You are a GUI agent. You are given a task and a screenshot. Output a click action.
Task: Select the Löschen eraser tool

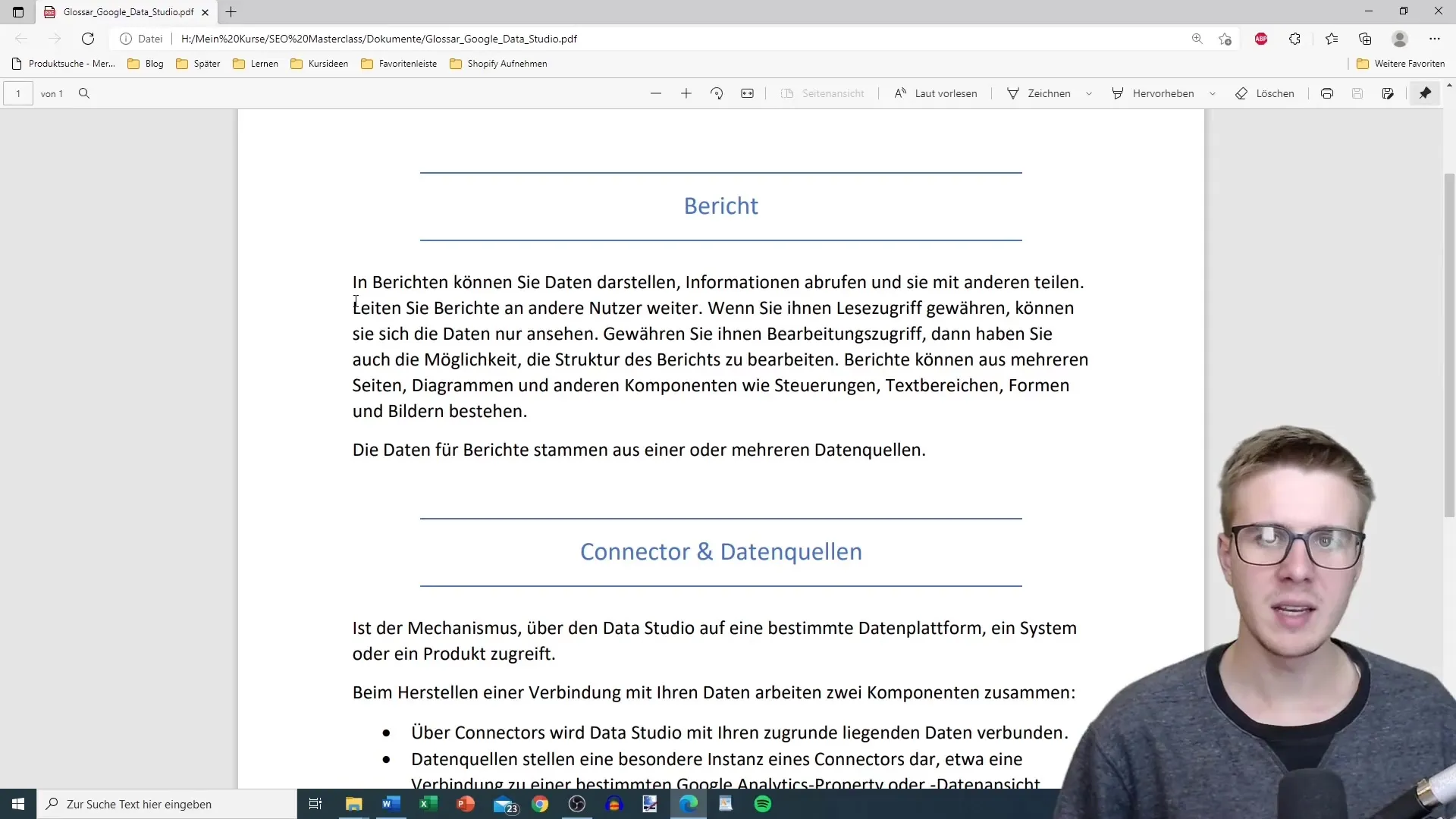1265,93
